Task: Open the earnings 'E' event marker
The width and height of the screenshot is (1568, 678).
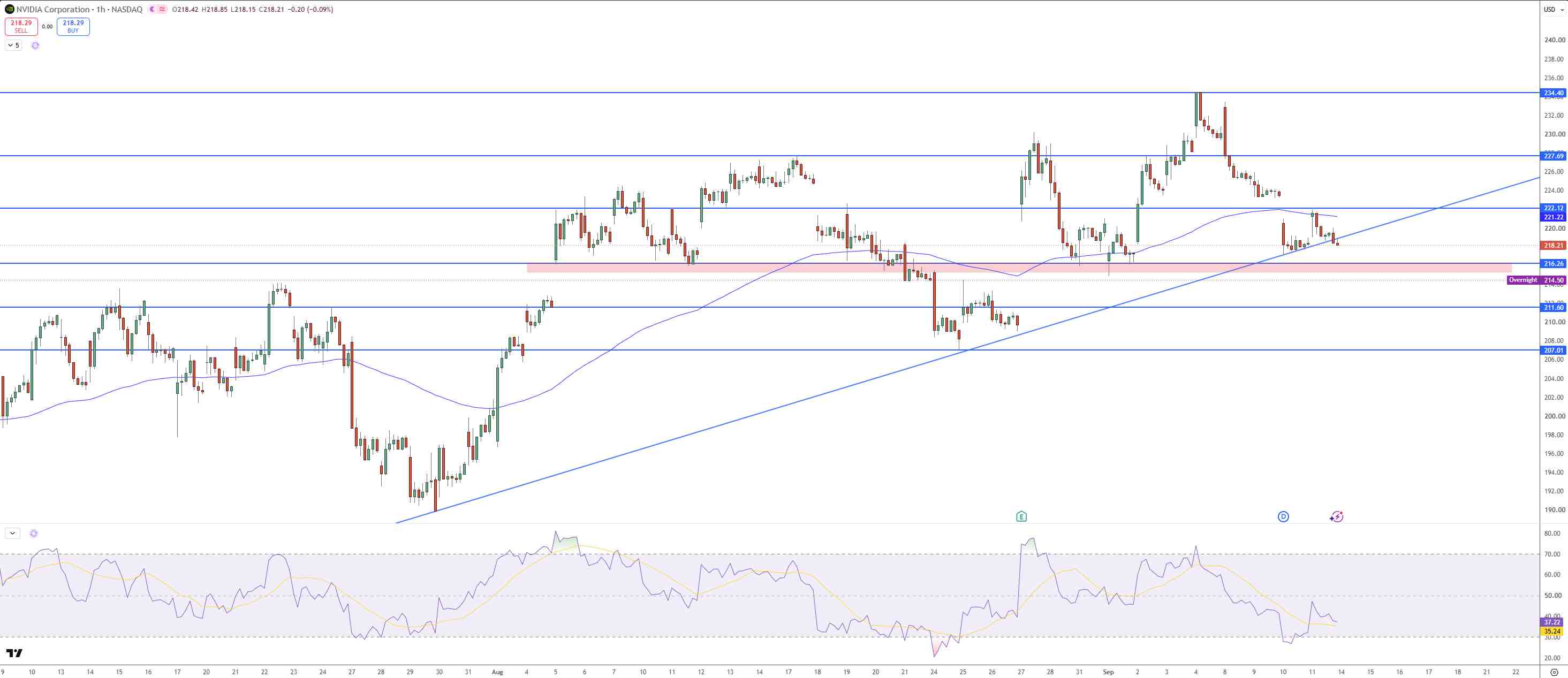Action: [x=1021, y=517]
